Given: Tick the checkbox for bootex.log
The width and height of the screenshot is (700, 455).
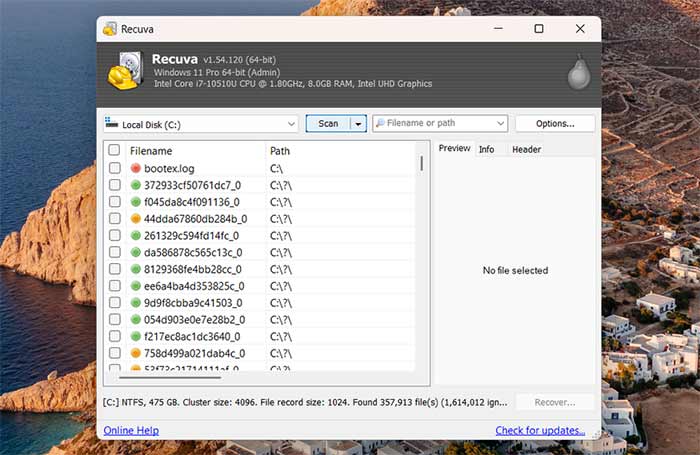Looking at the screenshot, I should click(114, 168).
